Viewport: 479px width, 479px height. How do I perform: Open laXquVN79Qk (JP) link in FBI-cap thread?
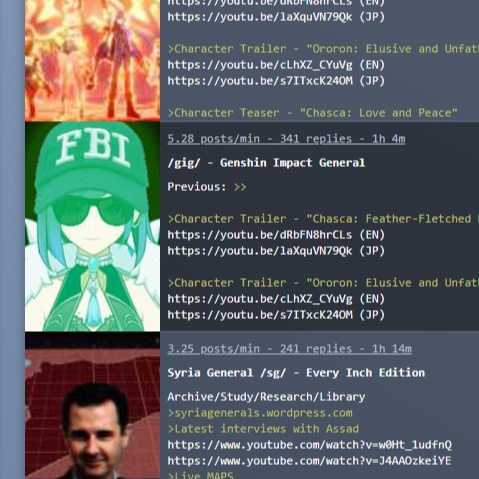tap(276, 251)
